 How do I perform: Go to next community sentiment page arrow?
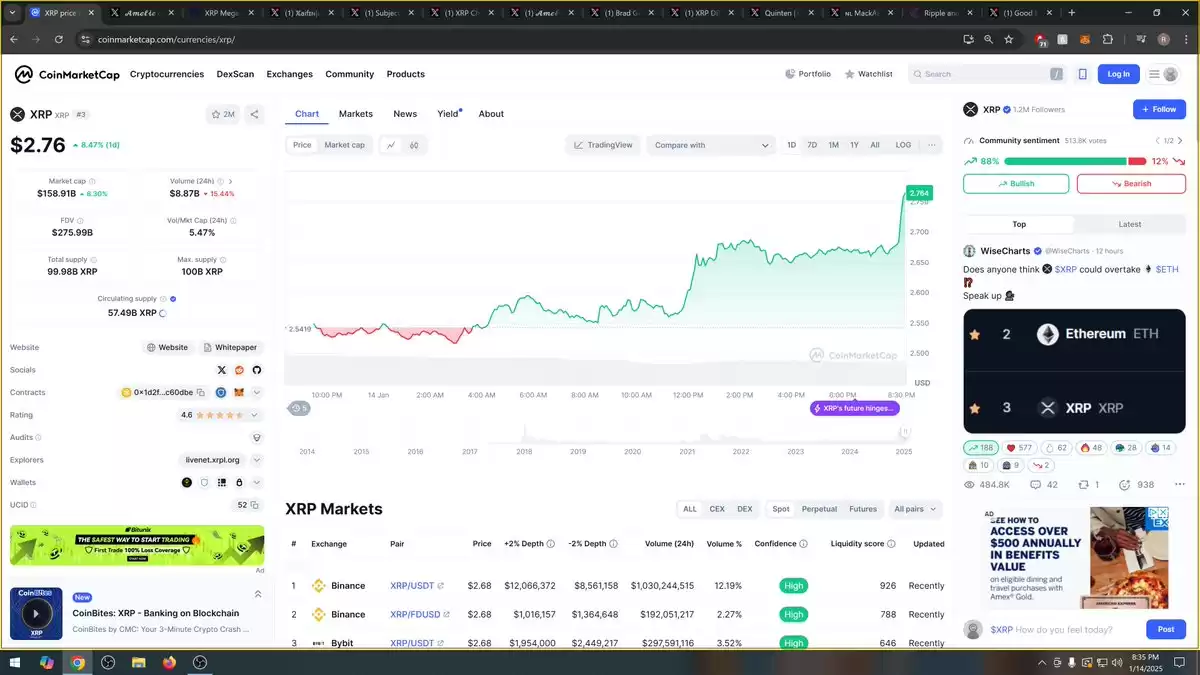pos(1180,141)
